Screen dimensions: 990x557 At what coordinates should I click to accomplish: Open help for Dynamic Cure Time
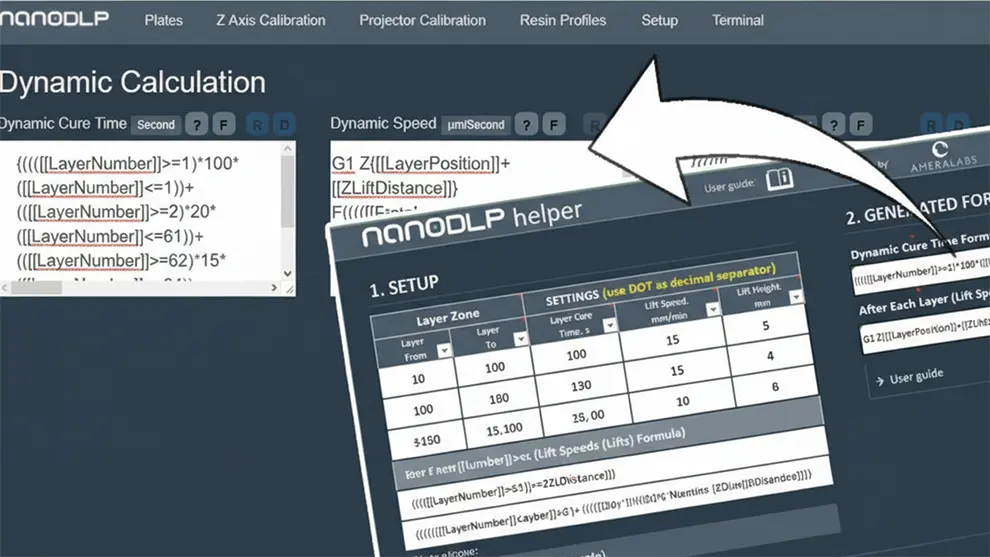[197, 125]
